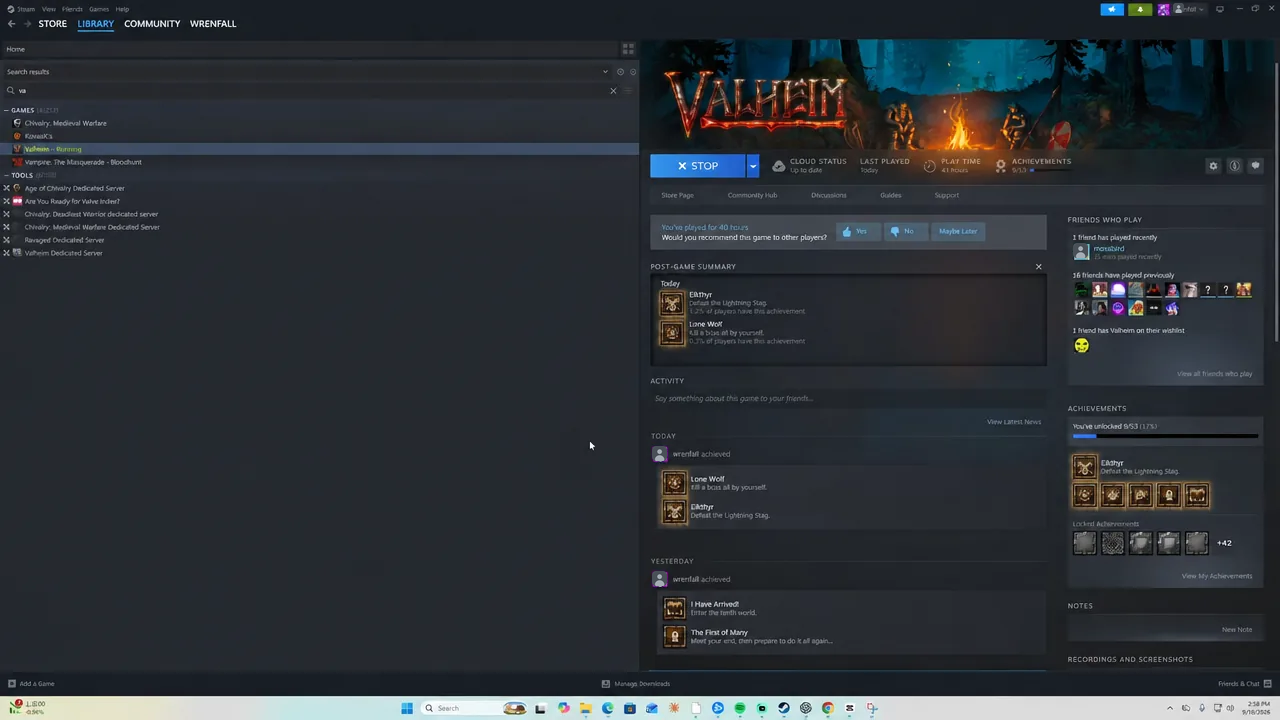The height and width of the screenshot is (720, 1280).
Task: Click the achievements progress bar in the sidebar
Action: click(x=1165, y=436)
